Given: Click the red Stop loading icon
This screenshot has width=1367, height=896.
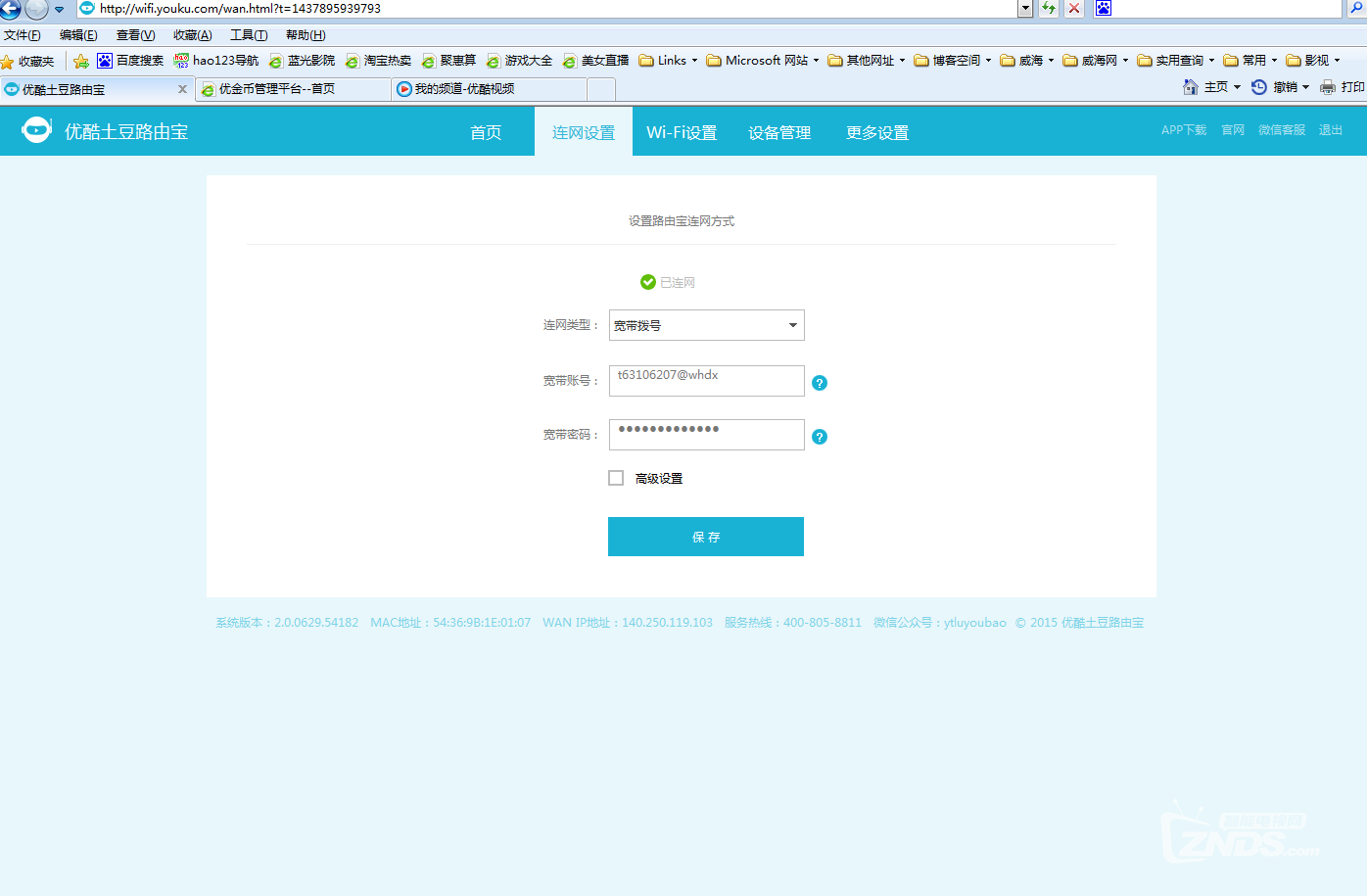Looking at the screenshot, I should 1074,8.
